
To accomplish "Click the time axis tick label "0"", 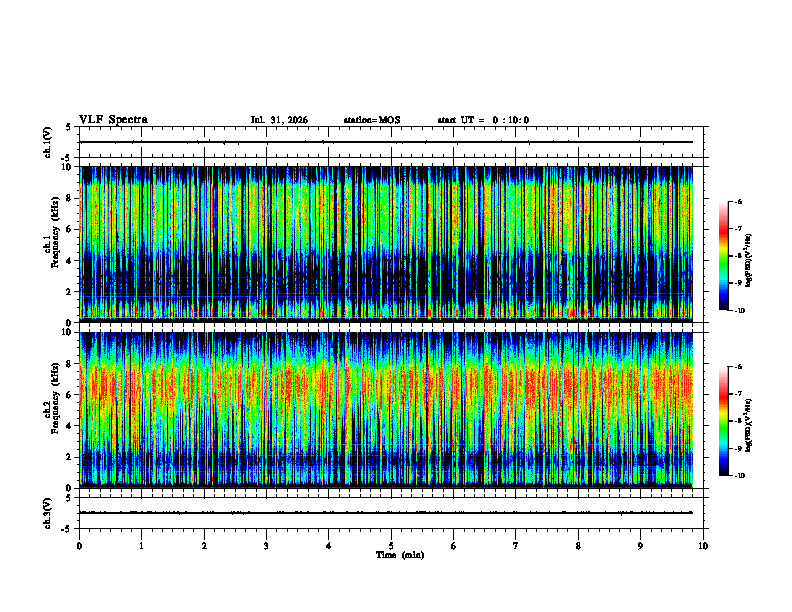I will coord(79,546).
